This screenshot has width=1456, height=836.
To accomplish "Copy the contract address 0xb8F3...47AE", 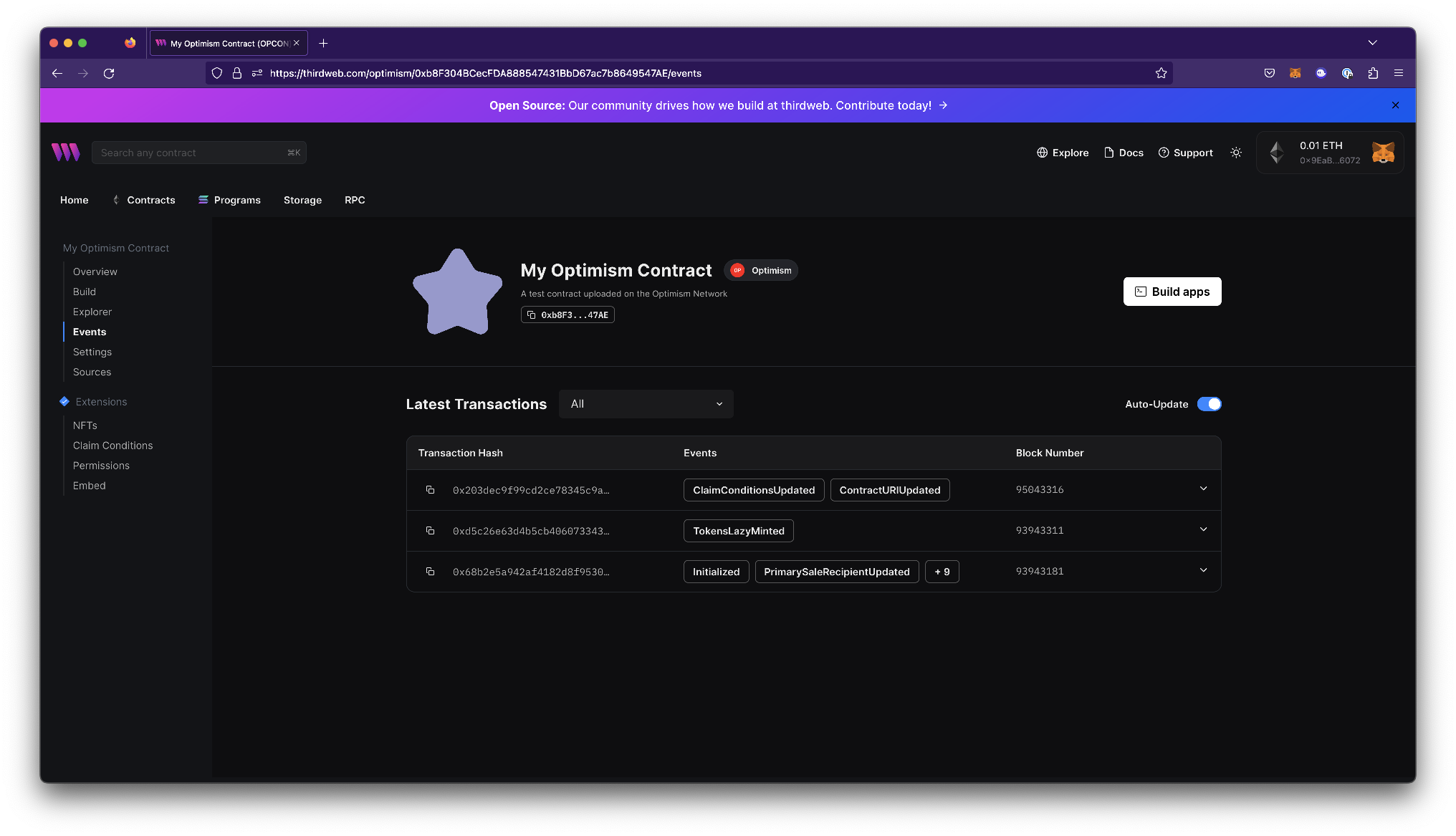I will pos(531,314).
